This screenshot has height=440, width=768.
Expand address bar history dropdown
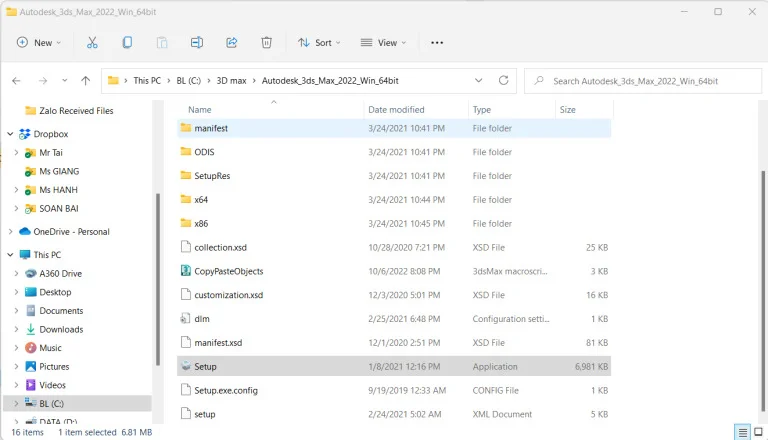pos(479,80)
